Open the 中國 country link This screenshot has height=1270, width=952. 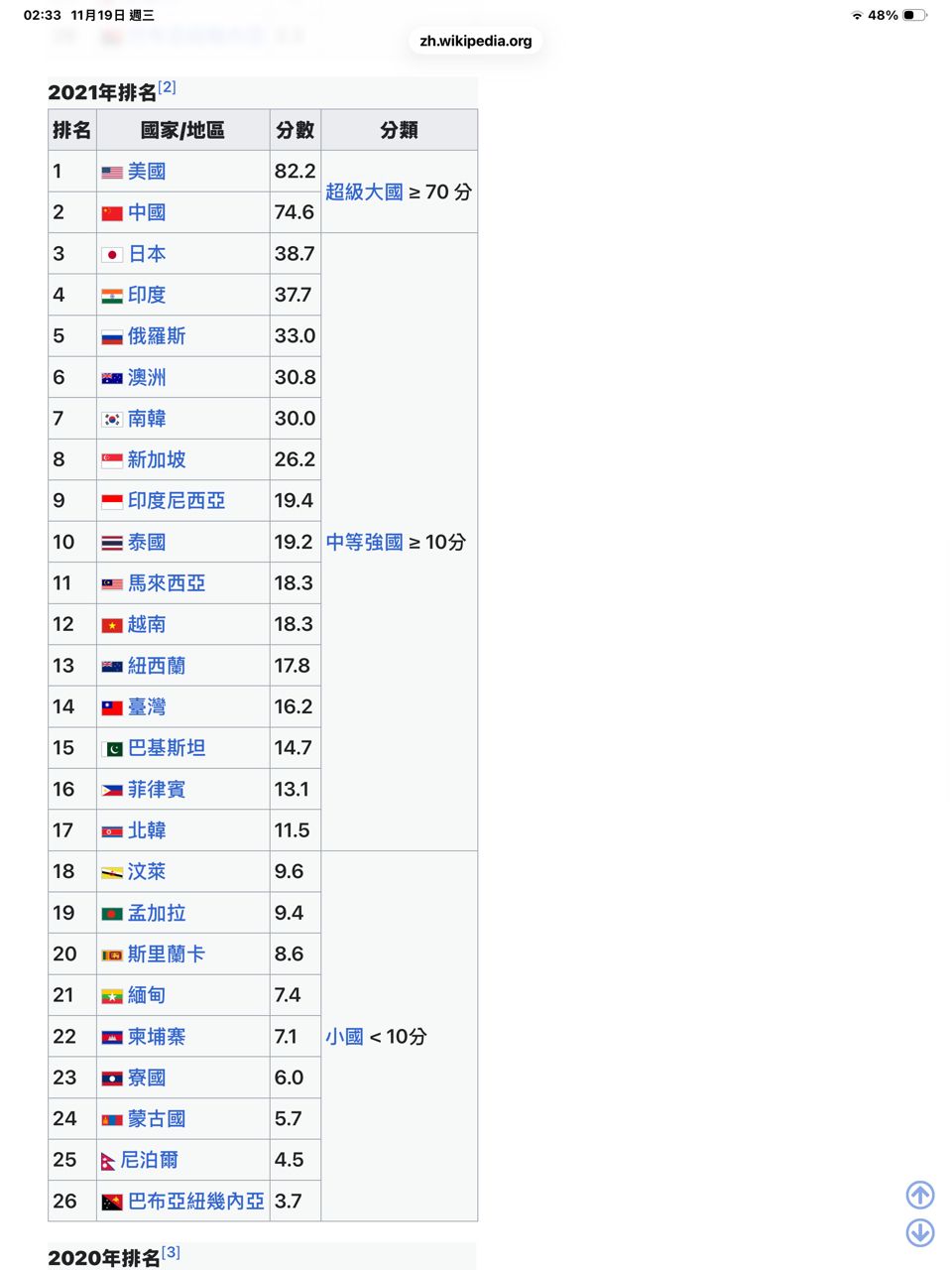(147, 212)
